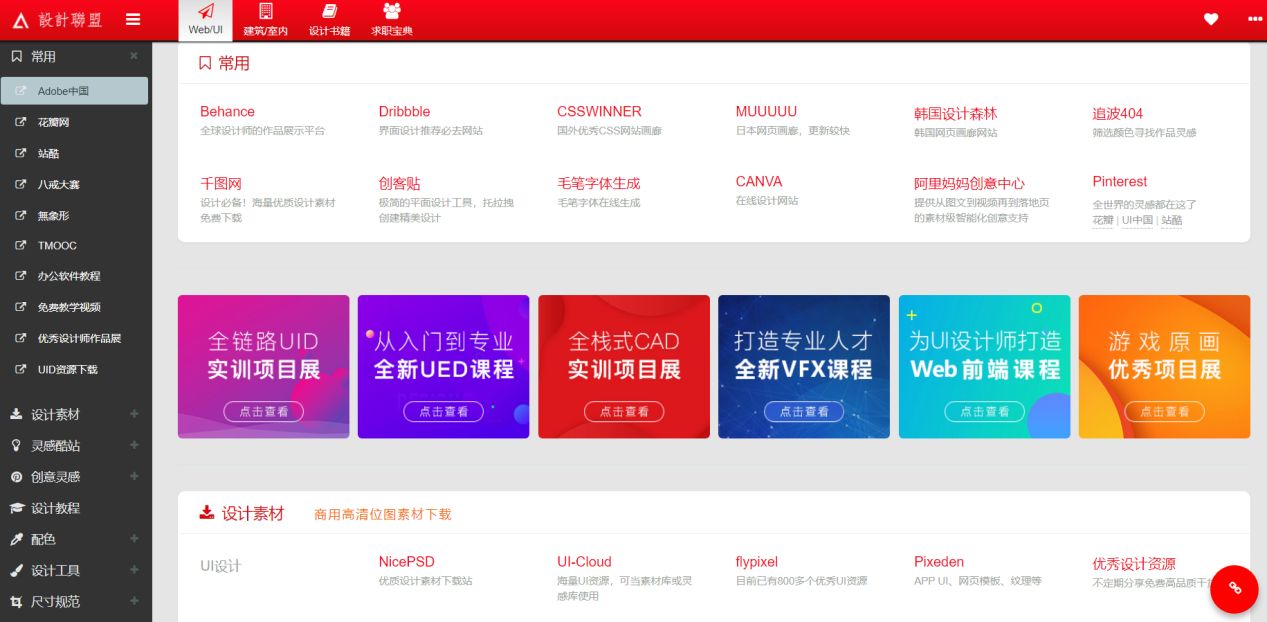Click the 设计聯盟 logo icon
The width and height of the screenshot is (1267, 622).
20,19
